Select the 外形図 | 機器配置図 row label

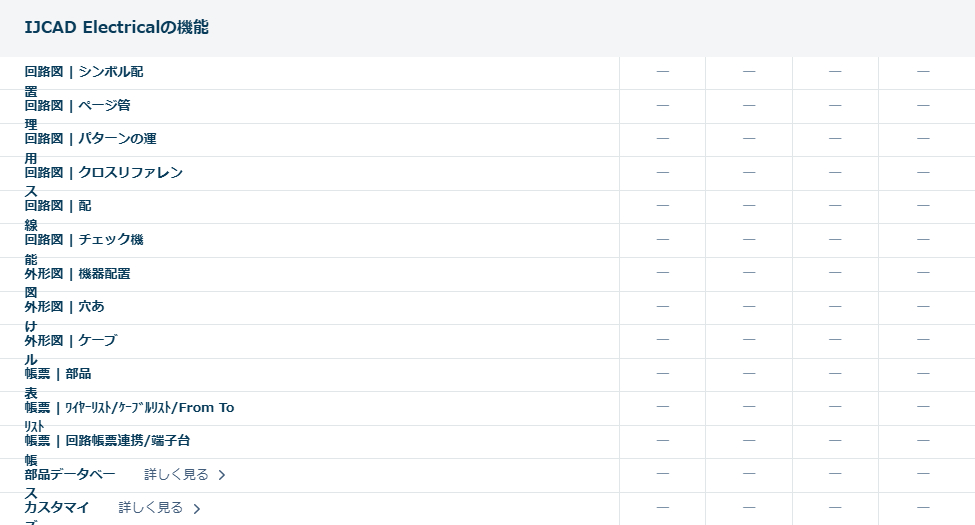(x=77, y=273)
